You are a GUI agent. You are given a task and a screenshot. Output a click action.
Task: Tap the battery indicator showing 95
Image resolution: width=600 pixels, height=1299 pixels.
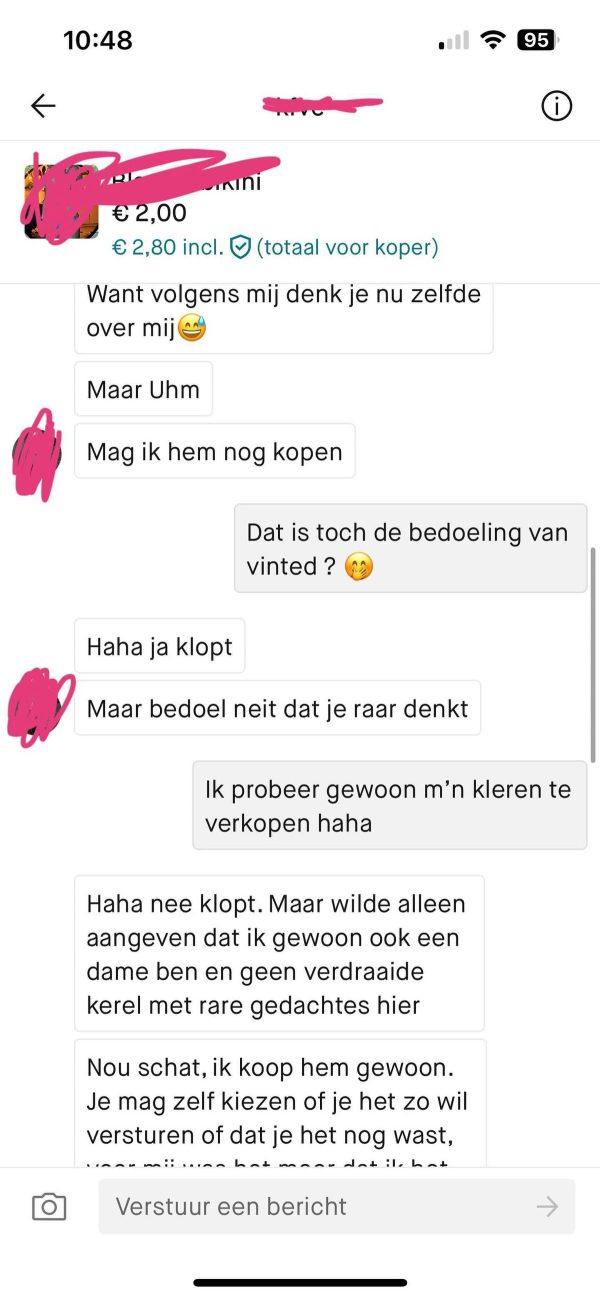click(x=537, y=40)
